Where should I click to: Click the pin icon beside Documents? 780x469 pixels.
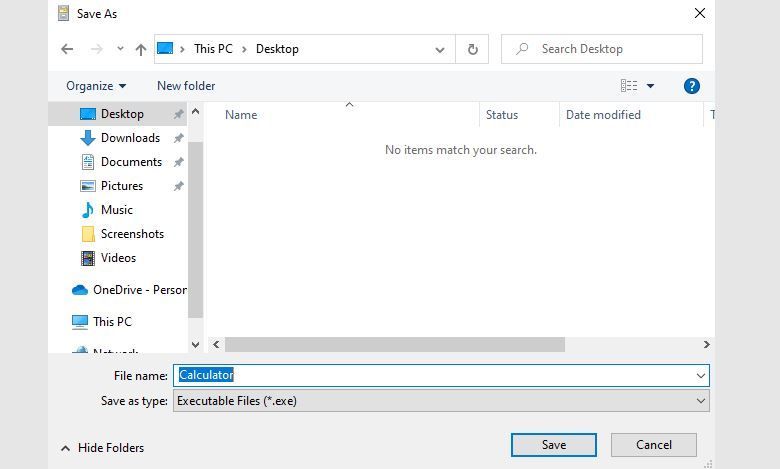click(x=179, y=162)
